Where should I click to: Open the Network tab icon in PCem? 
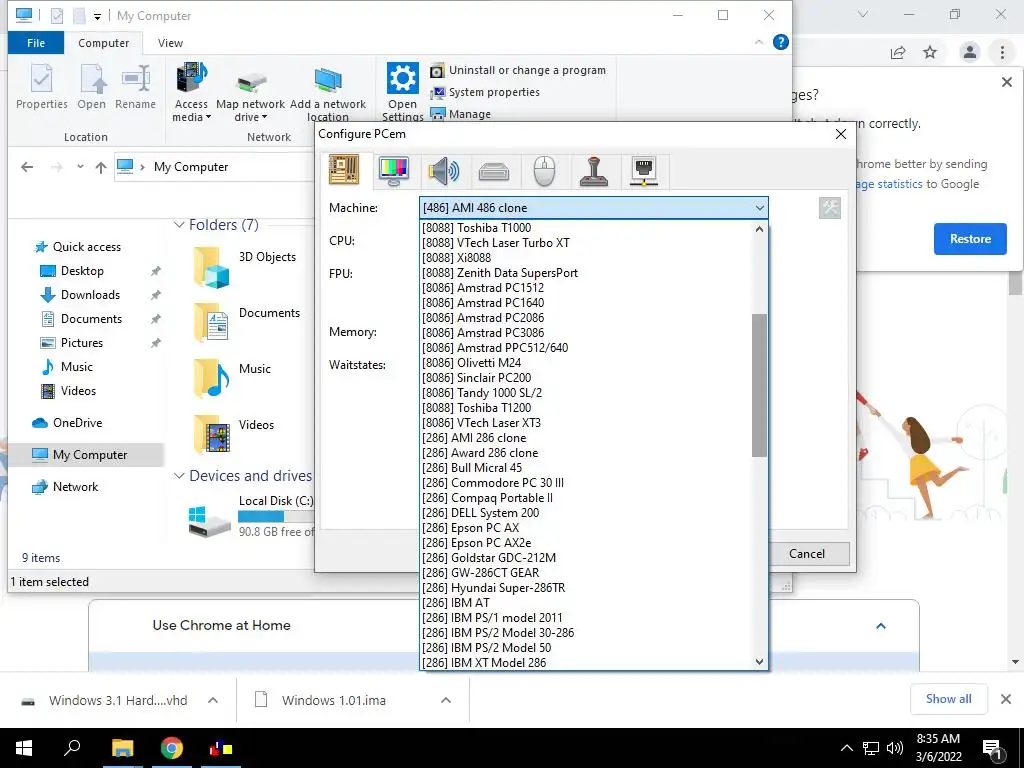coord(644,171)
